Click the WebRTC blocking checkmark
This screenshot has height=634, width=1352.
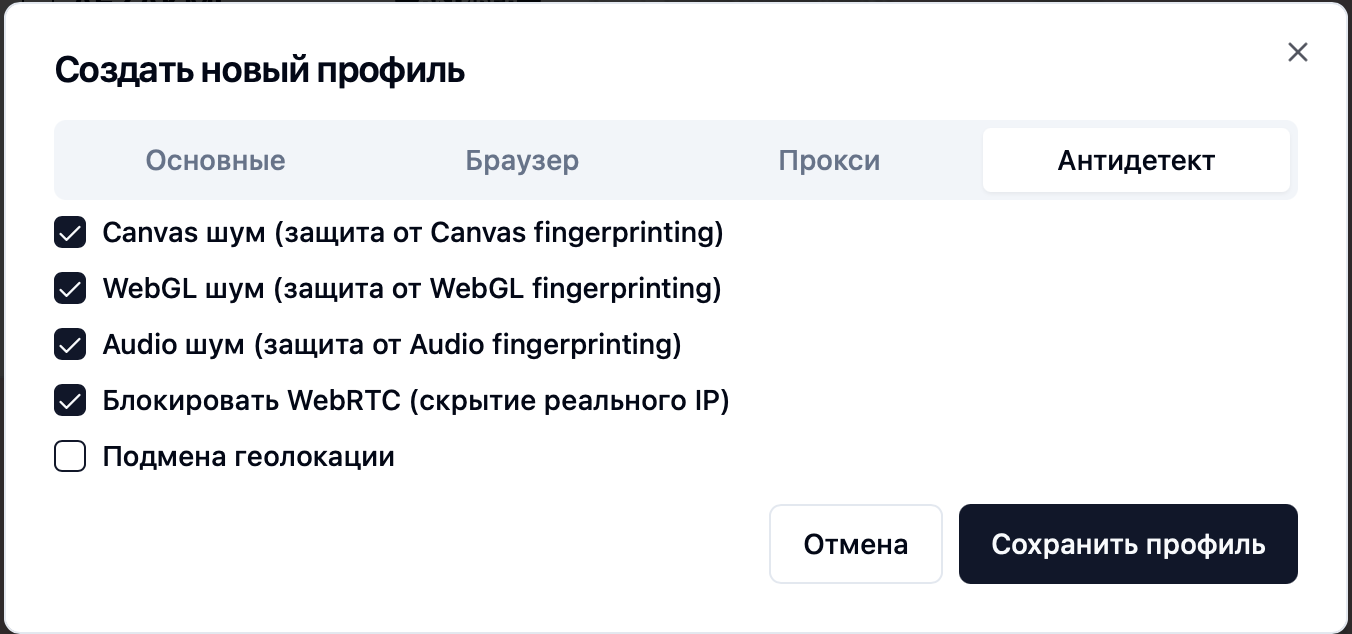click(70, 400)
